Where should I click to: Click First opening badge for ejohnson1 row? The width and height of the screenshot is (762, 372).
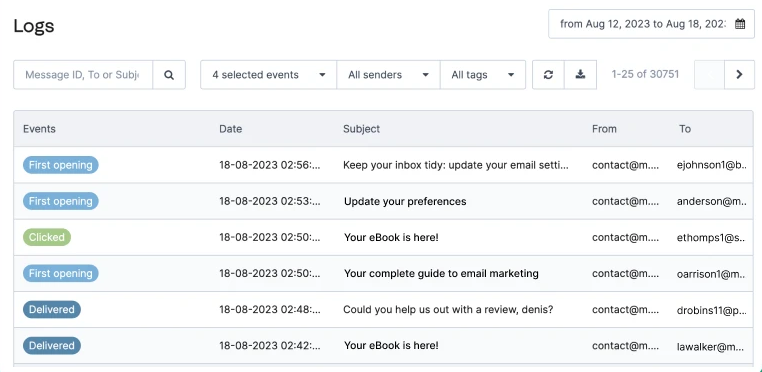coord(61,165)
